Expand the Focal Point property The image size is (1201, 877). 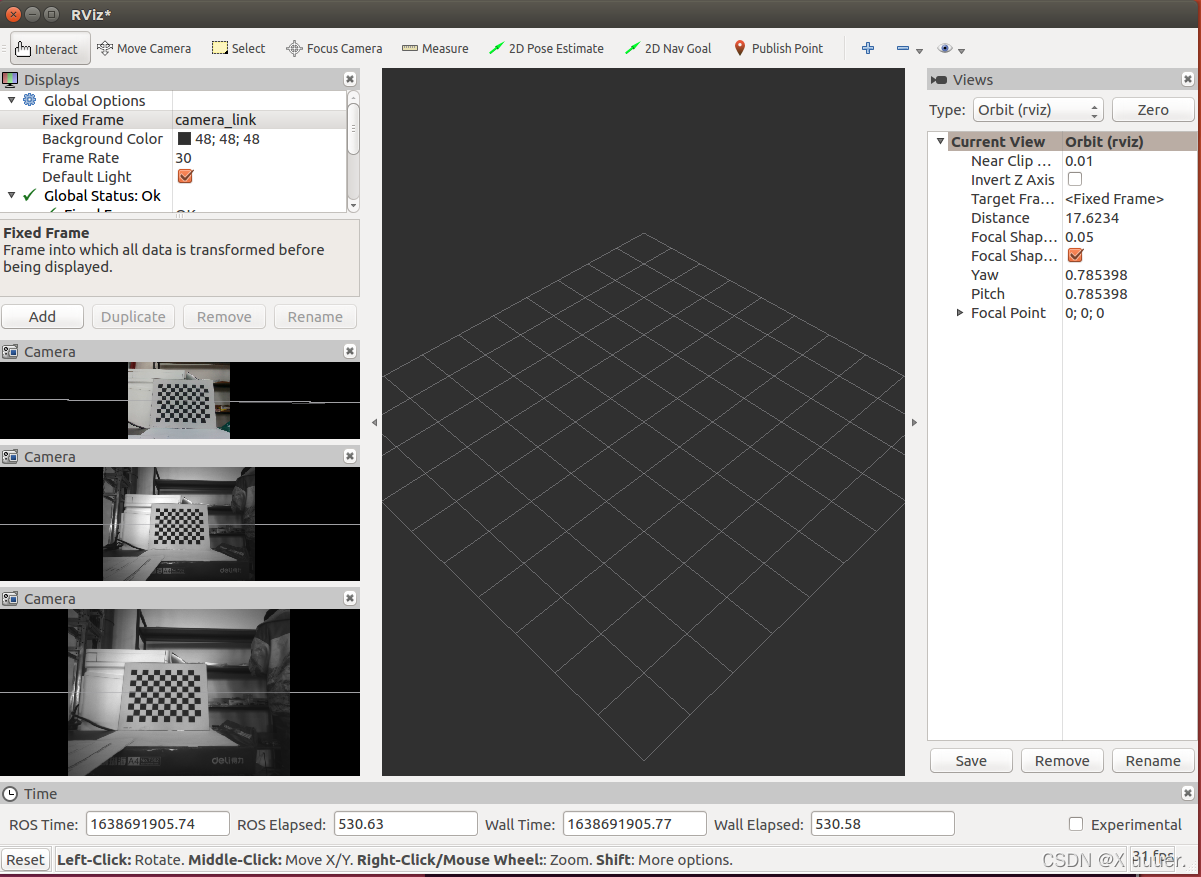tap(959, 312)
